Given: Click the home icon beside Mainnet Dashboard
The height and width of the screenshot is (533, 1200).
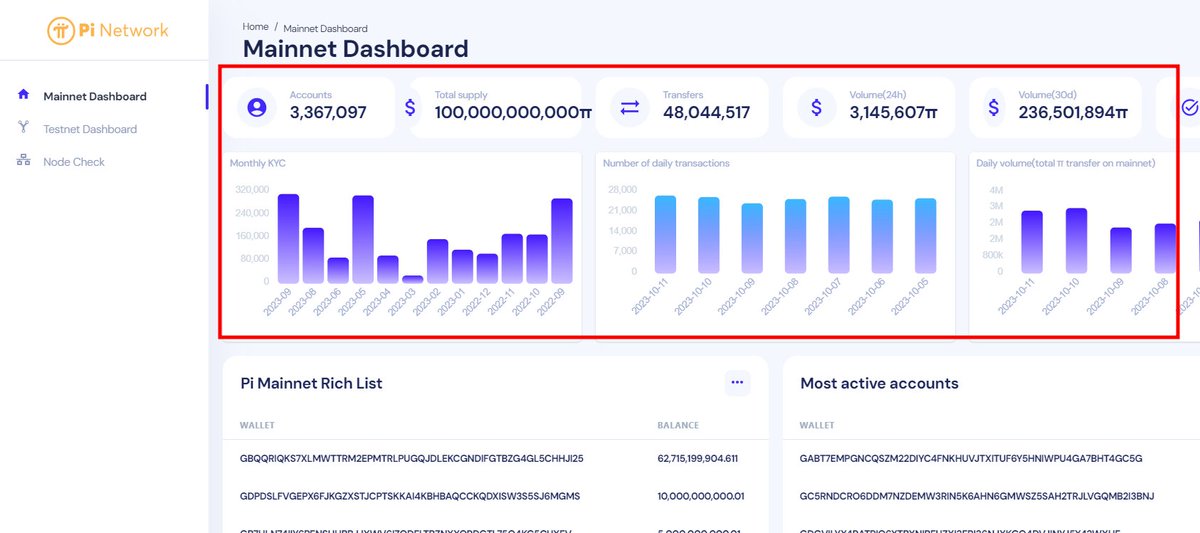Looking at the screenshot, I should [x=23, y=95].
